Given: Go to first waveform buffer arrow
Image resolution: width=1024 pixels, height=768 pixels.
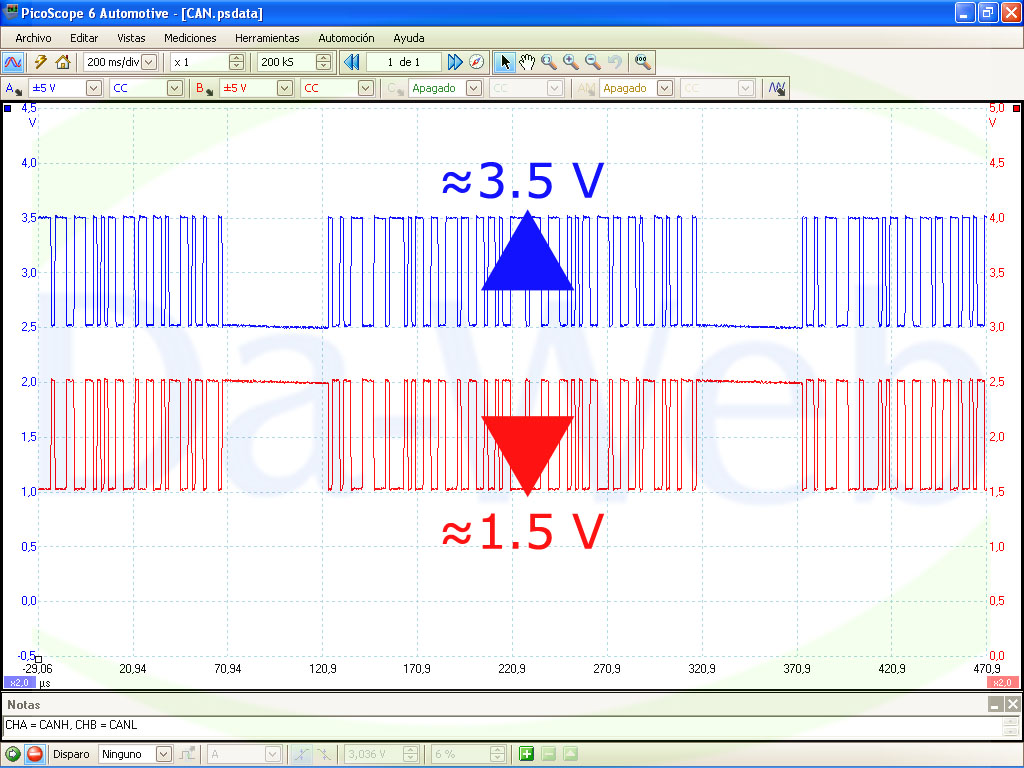Looking at the screenshot, I should pyautogui.click(x=351, y=62).
